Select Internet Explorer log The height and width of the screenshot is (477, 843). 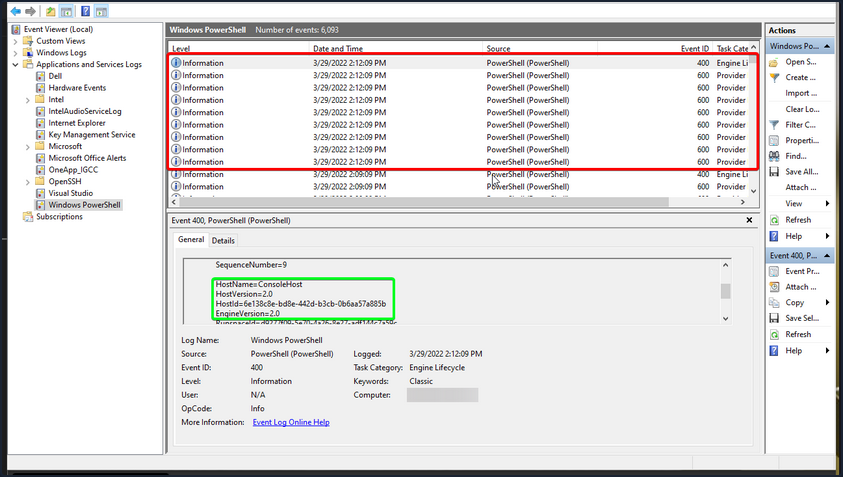click(77, 123)
